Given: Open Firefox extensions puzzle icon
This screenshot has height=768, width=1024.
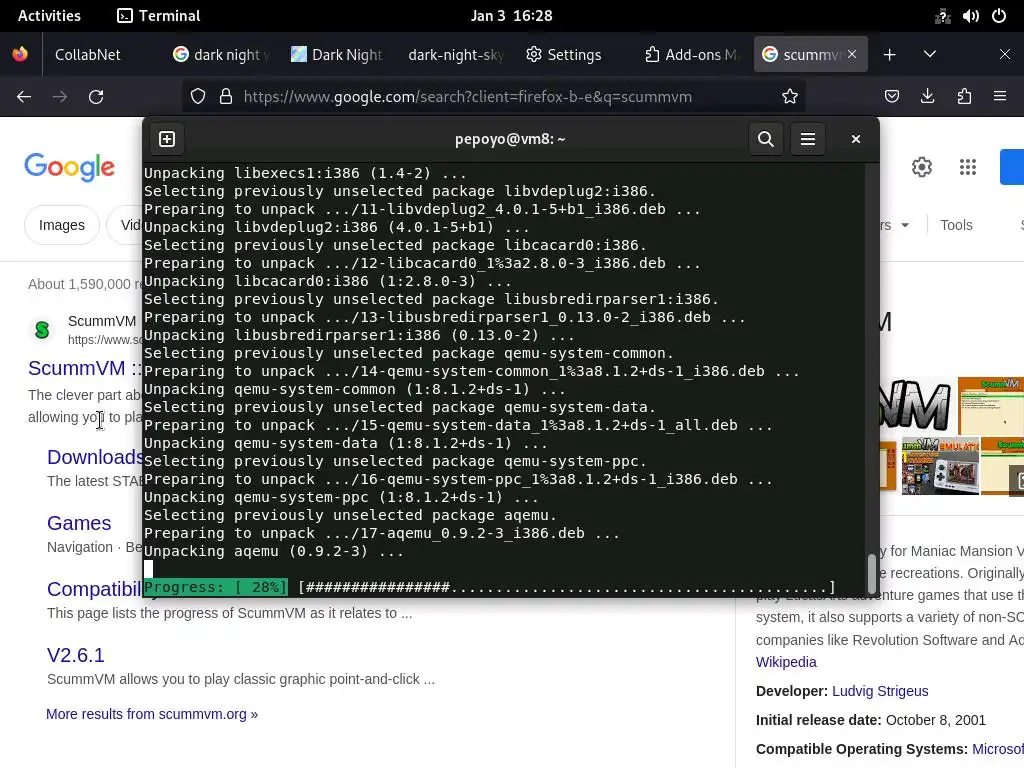Looking at the screenshot, I should pyautogui.click(x=964, y=97).
